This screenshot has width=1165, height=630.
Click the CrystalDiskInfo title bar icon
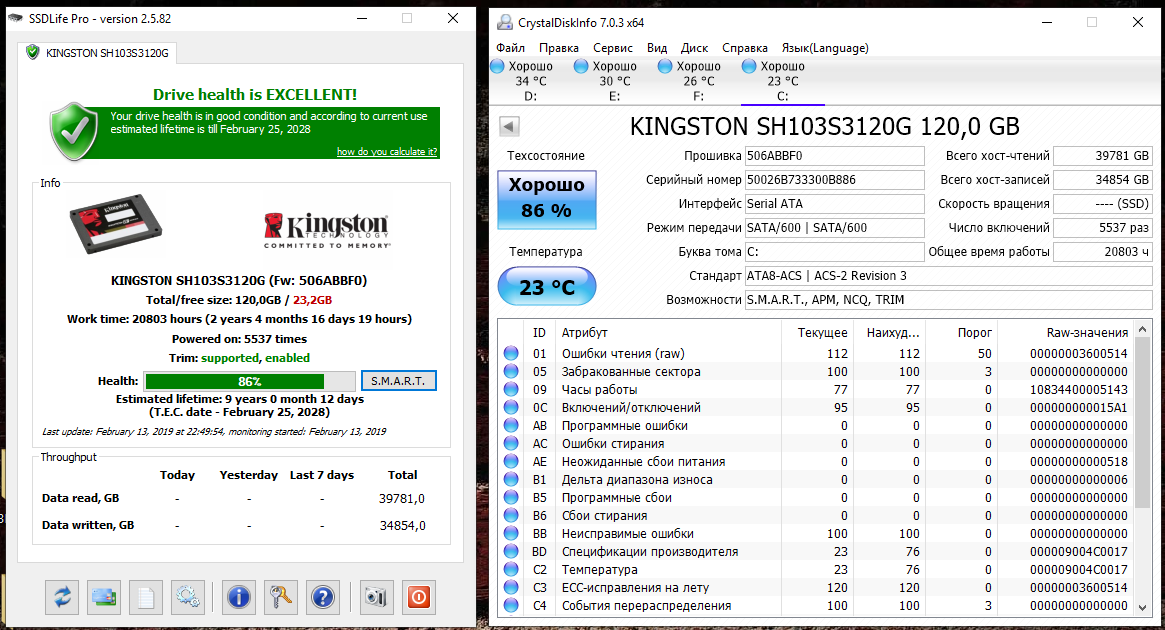click(505, 22)
